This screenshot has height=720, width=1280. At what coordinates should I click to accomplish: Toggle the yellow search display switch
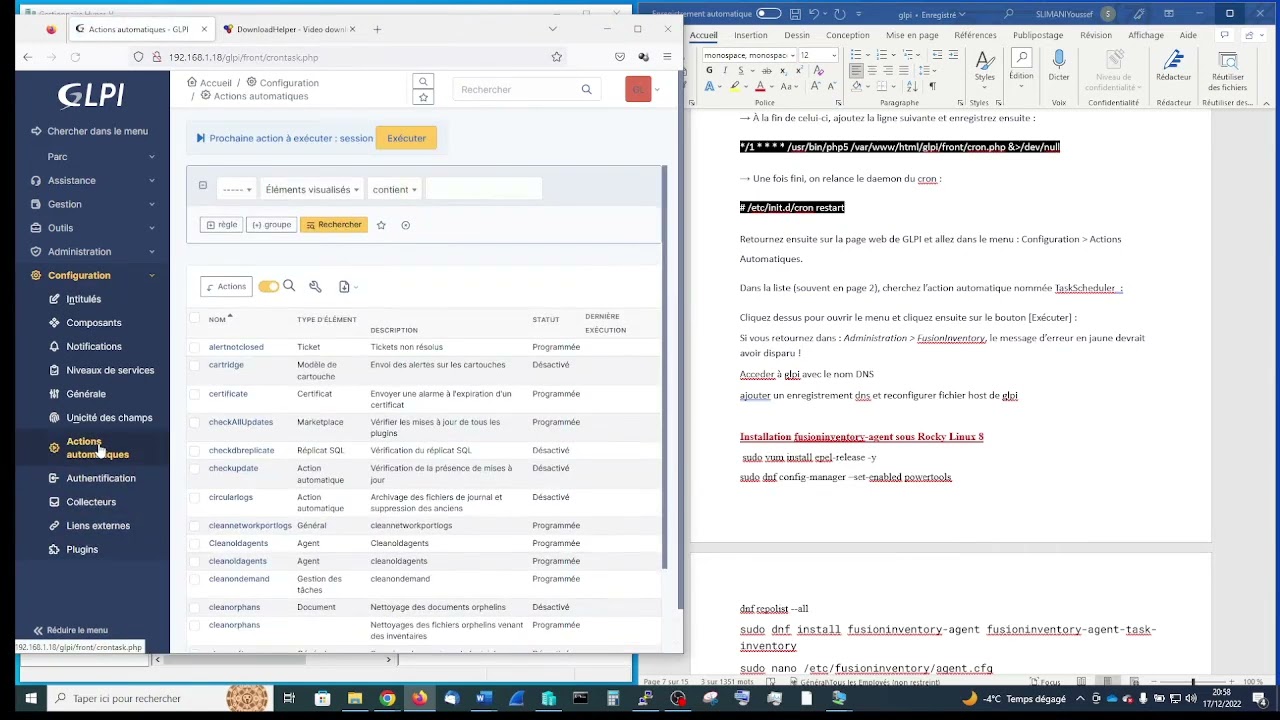[268, 287]
